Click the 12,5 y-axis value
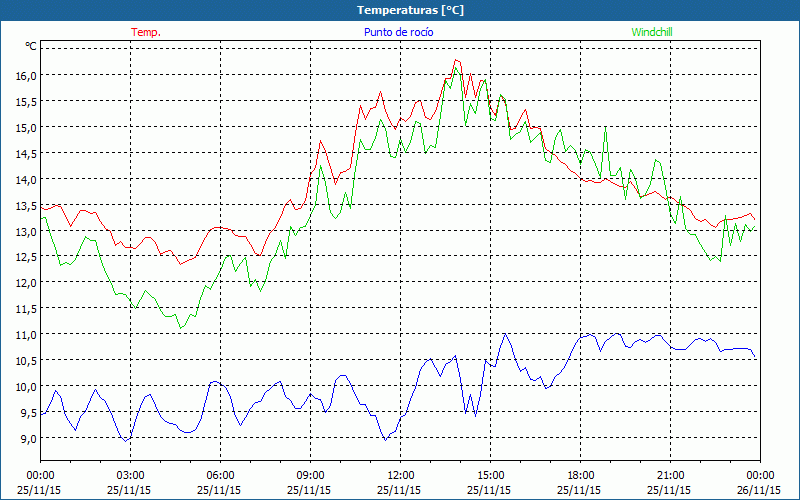This screenshot has height=500, width=800. pyautogui.click(x=27, y=257)
